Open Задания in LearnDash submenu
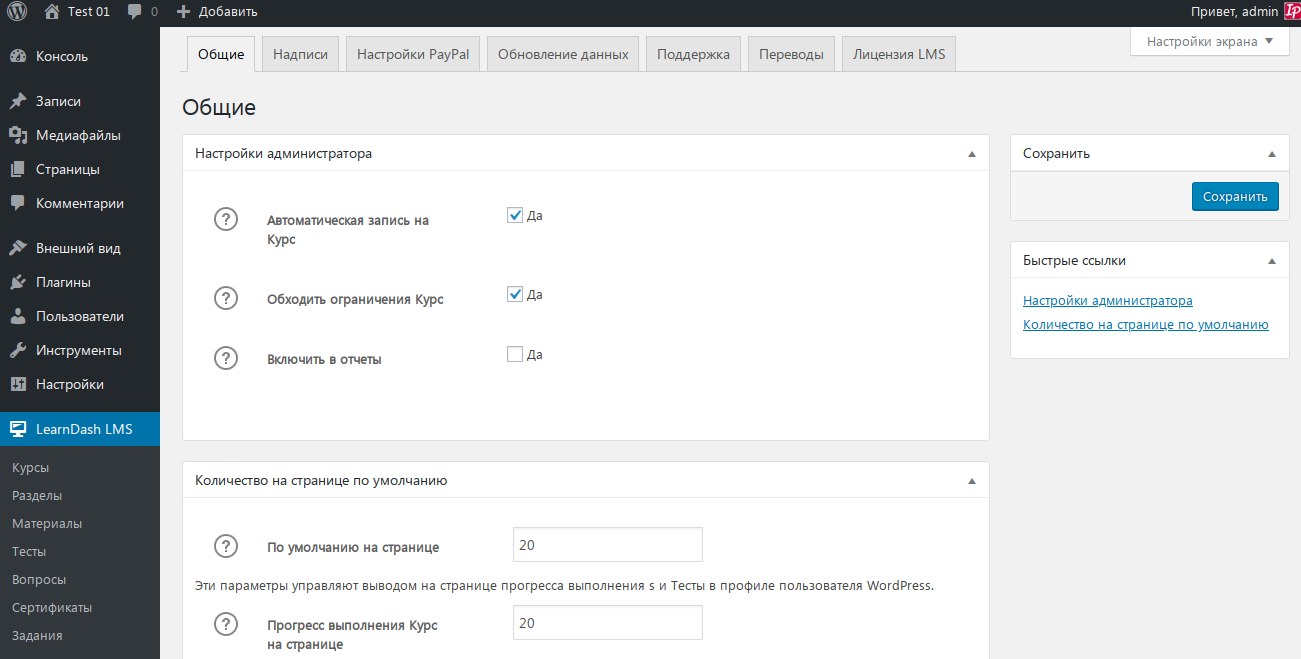Image resolution: width=1301 pixels, height=659 pixels. 37,635
